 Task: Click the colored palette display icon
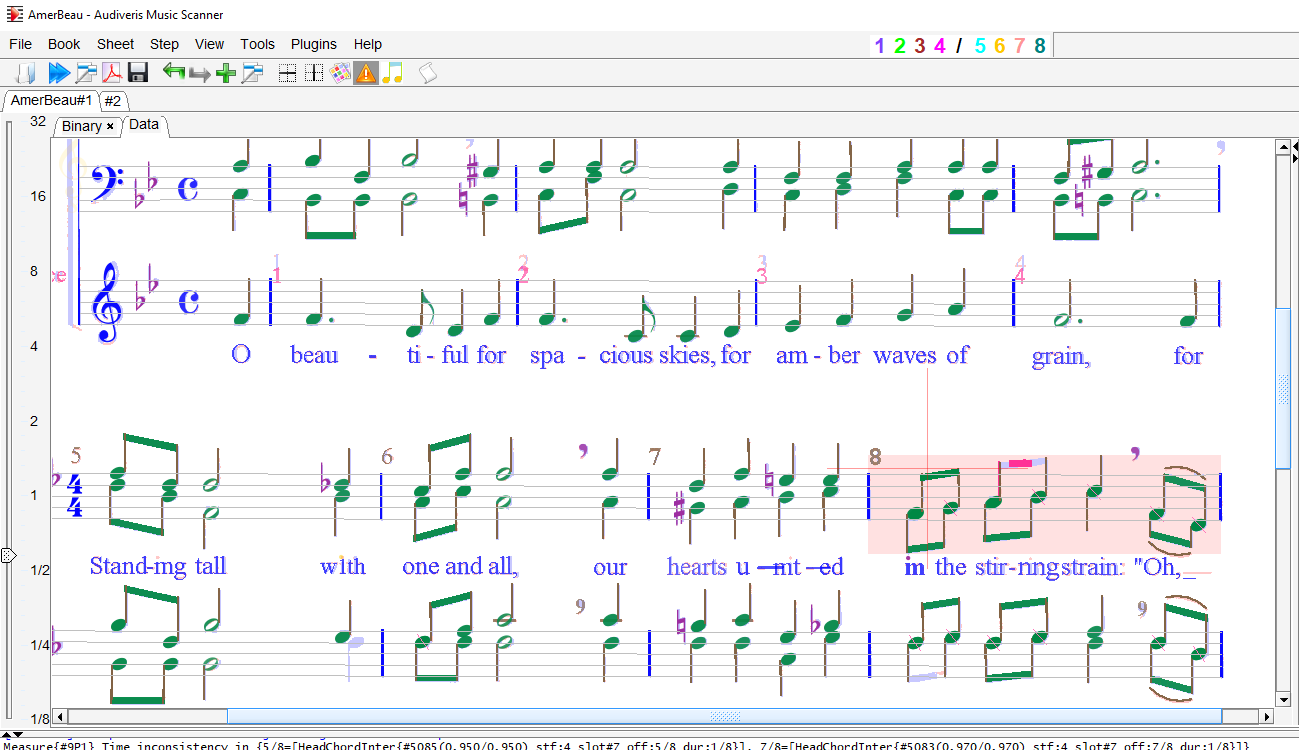click(339, 72)
